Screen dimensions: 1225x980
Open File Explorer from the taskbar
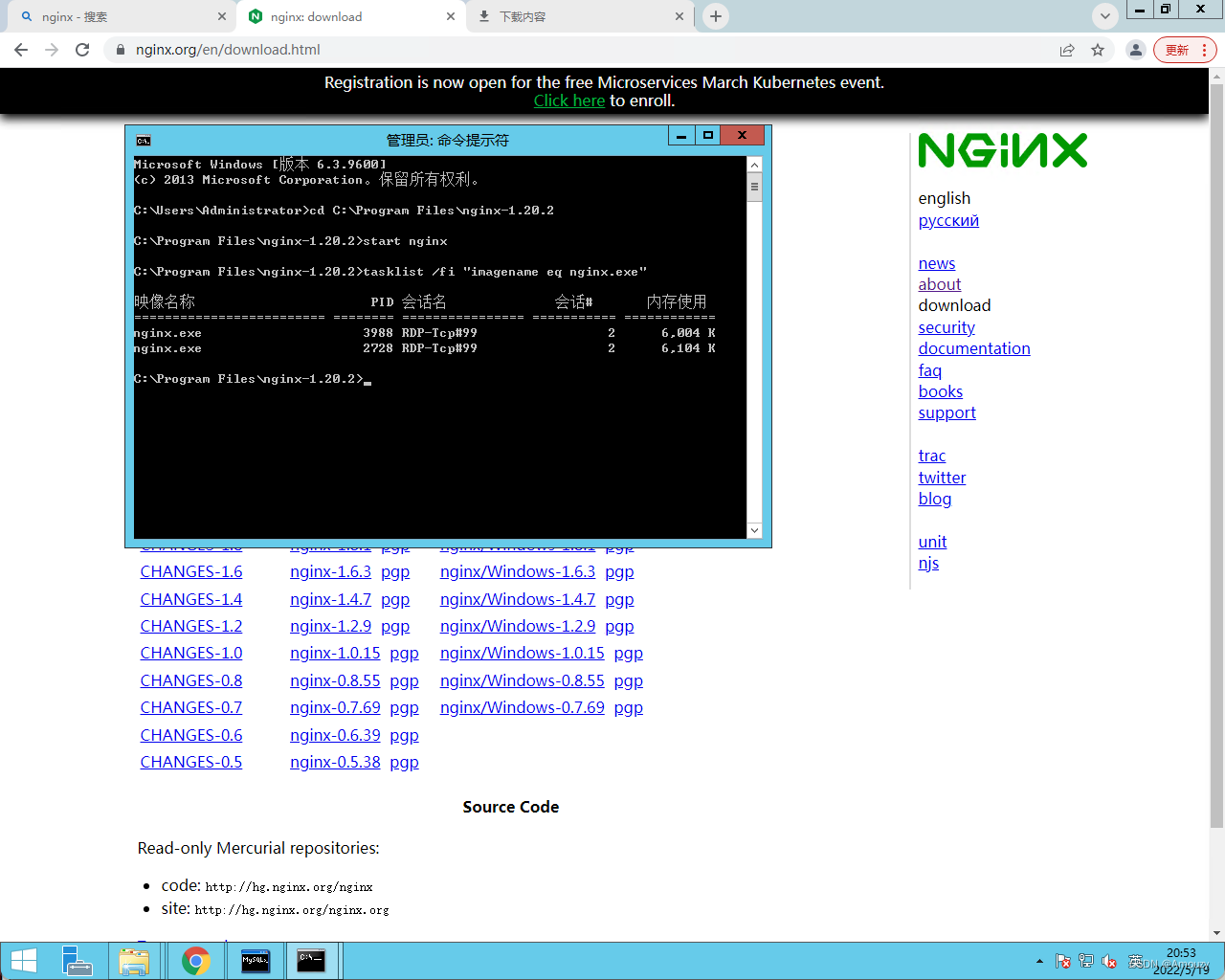click(134, 961)
